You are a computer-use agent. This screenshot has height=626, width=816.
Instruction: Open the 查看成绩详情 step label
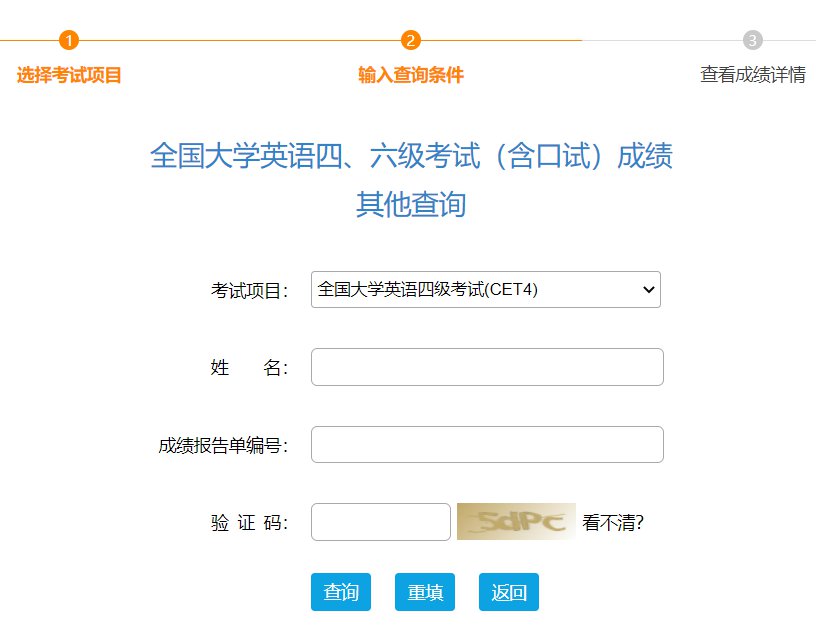pyautogui.click(x=753, y=75)
